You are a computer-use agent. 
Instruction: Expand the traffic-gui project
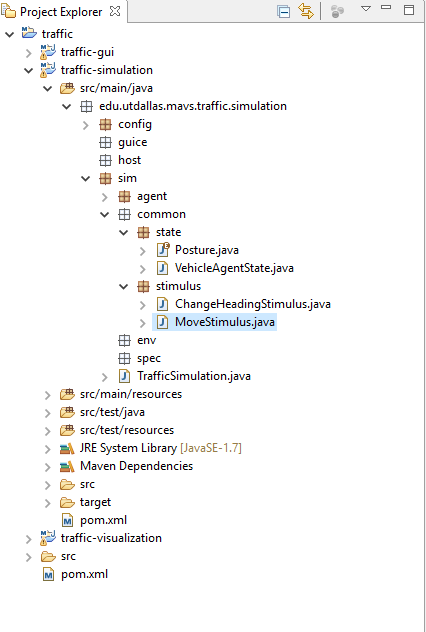click(x=28, y=52)
